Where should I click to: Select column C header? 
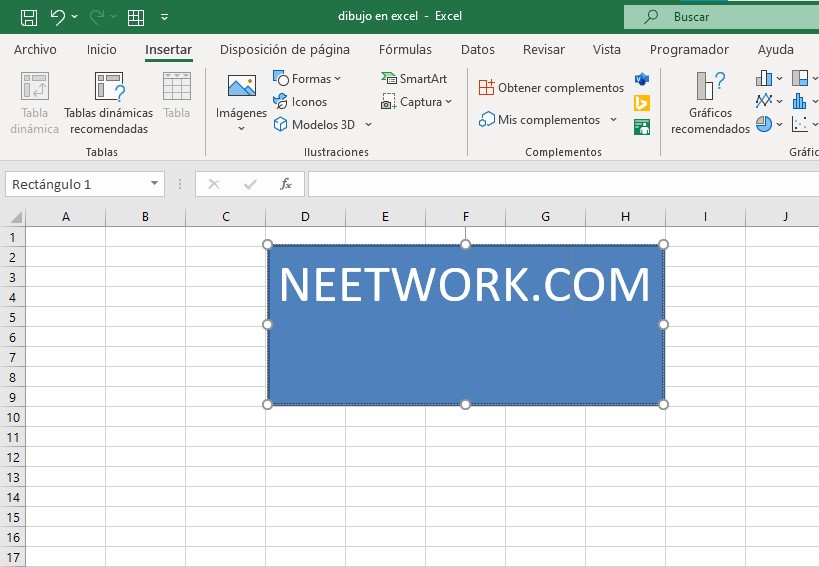pyautogui.click(x=226, y=217)
